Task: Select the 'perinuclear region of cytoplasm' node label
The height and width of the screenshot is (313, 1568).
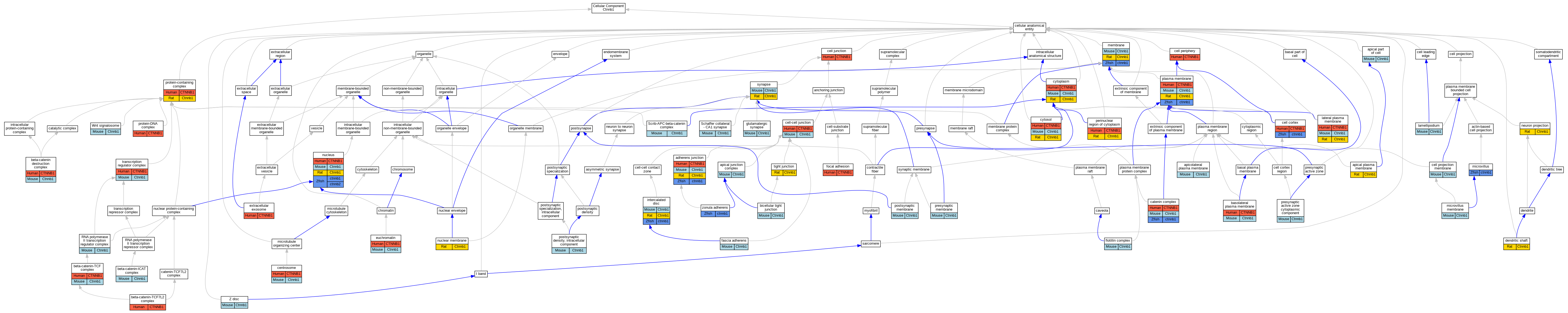Action: 1104,123
